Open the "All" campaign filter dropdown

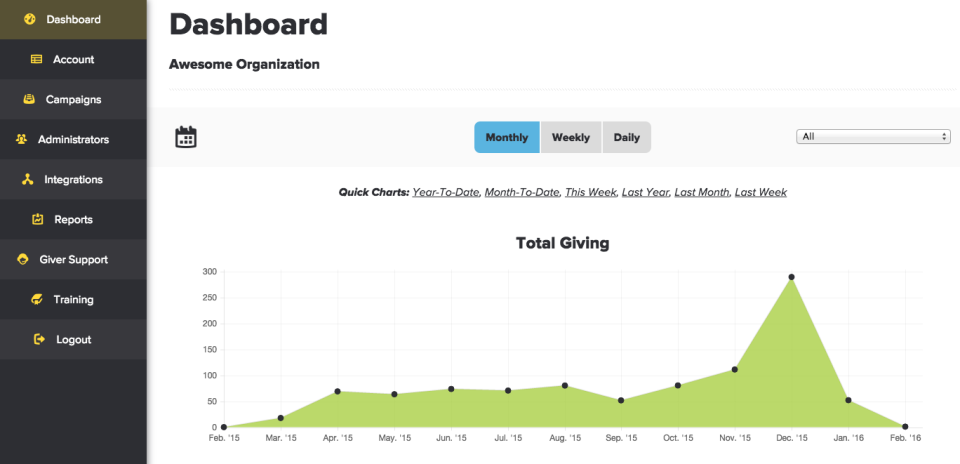pyautogui.click(x=873, y=137)
